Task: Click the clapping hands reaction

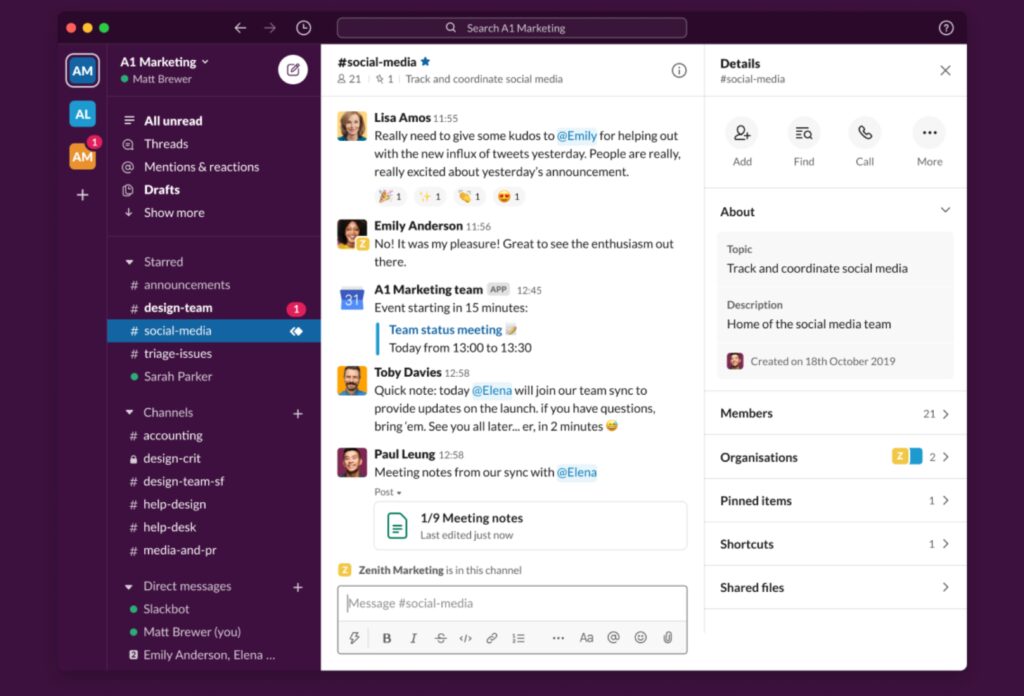Action: [470, 197]
